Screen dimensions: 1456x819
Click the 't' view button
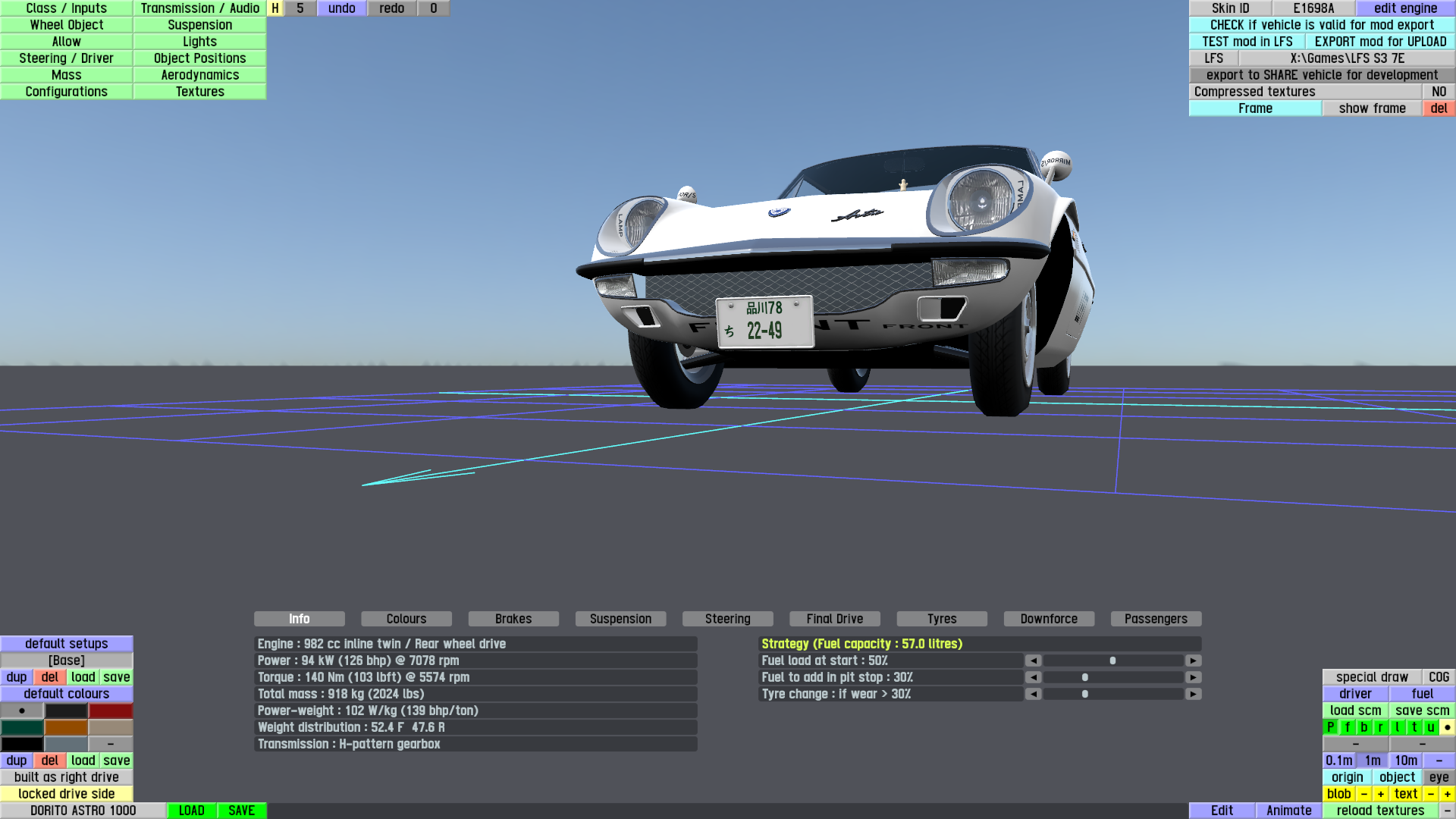click(x=1414, y=727)
